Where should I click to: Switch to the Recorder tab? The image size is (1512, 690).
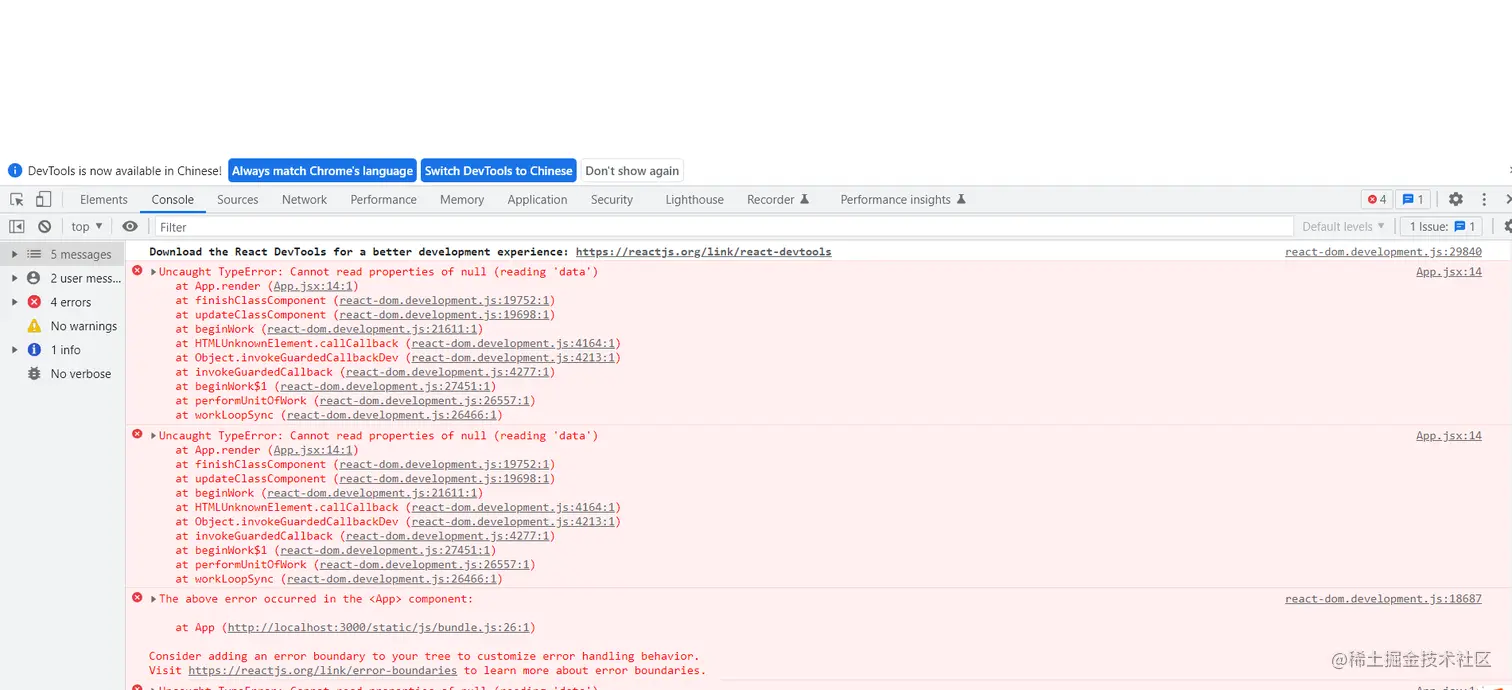(x=778, y=199)
